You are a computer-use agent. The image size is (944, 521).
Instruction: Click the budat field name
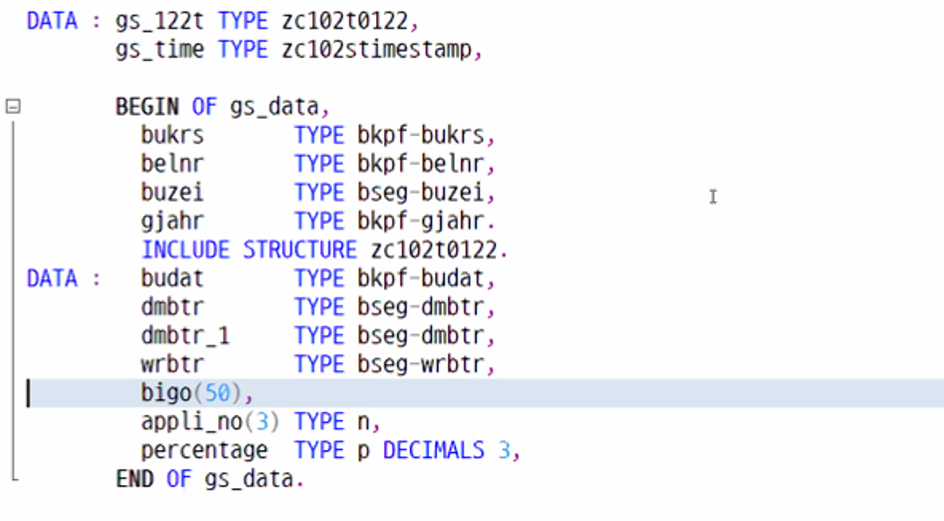172,278
